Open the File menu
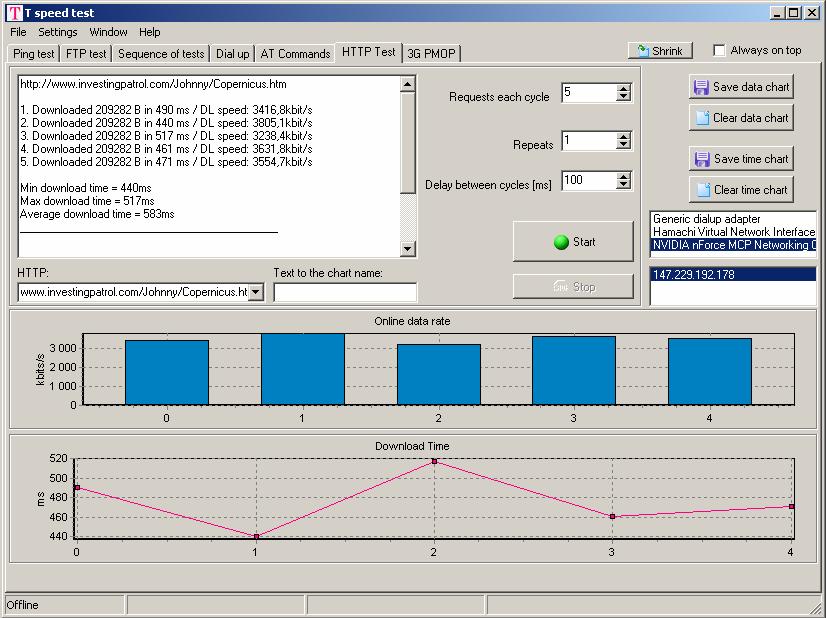The image size is (826, 618). 18,32
